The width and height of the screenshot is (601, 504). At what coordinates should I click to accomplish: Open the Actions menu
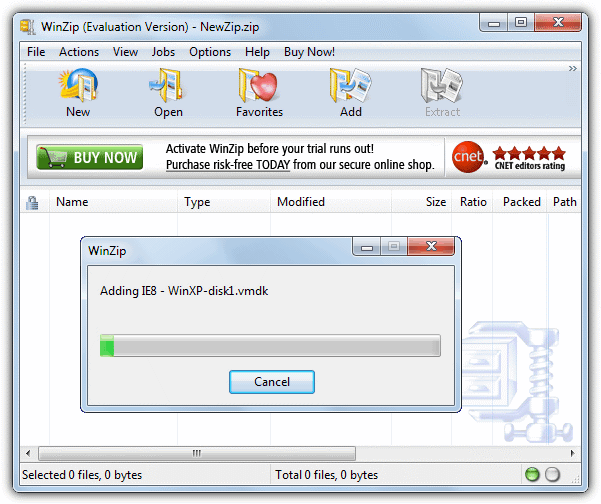(79, 52)
